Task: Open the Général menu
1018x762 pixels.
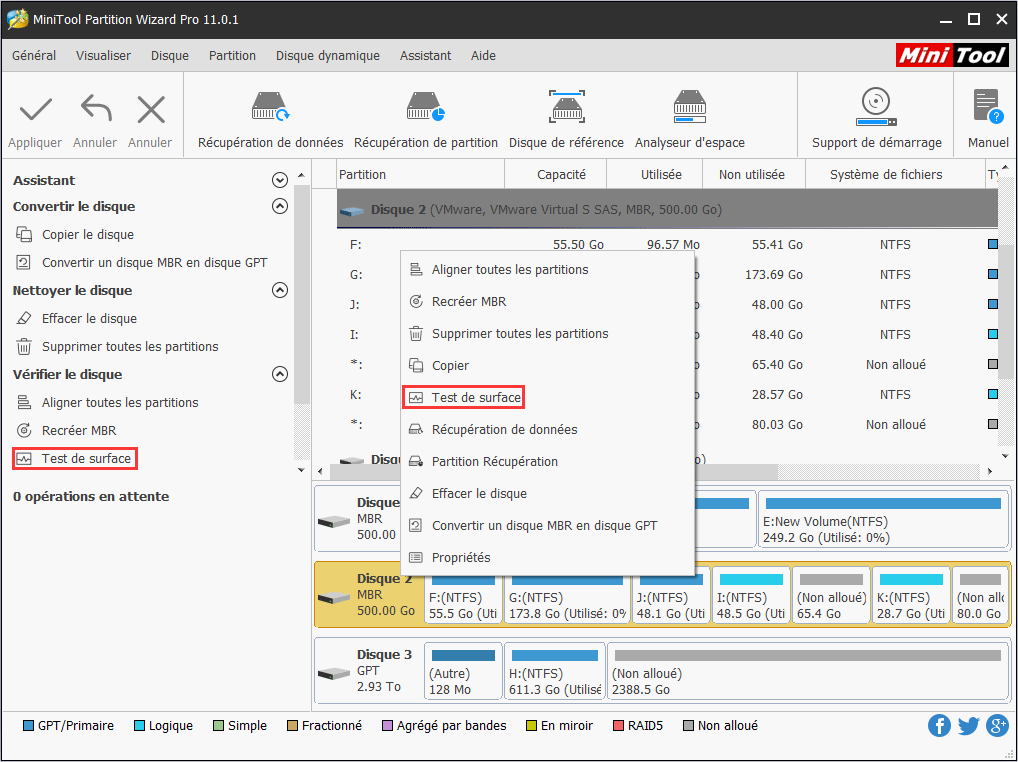Action: [x=34, y=56]
